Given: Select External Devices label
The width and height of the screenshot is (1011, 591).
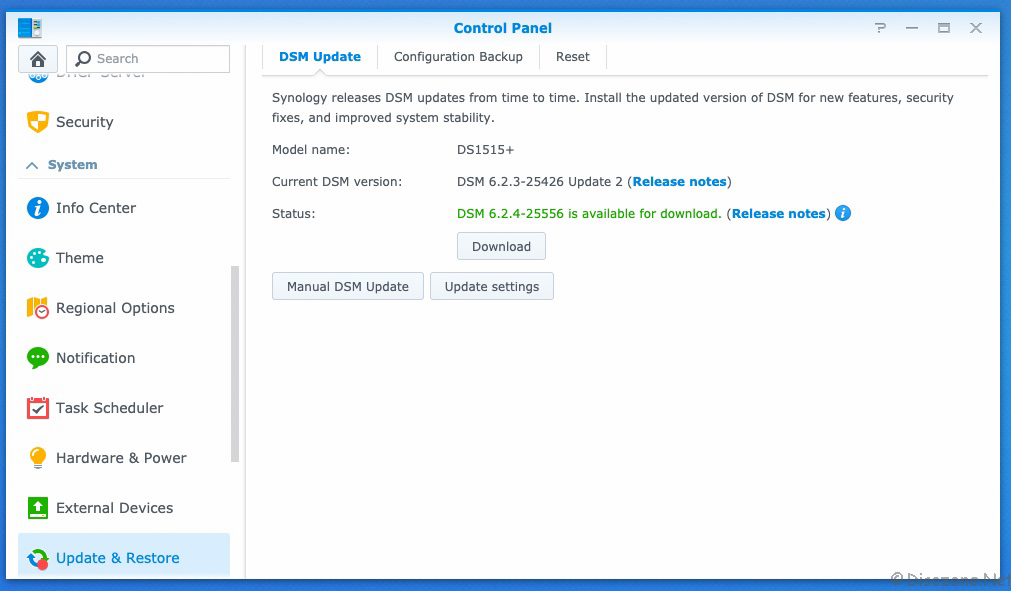Looking at the screenshot, I should click(x=114, y=508).
